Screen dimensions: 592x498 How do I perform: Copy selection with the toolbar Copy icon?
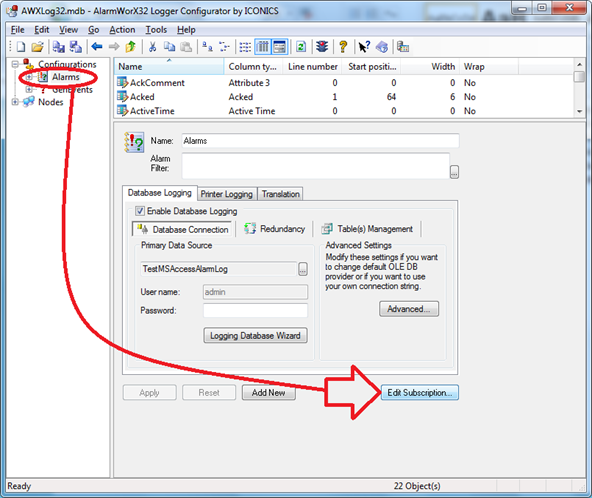pyautogui.click(x=169, y=47)
